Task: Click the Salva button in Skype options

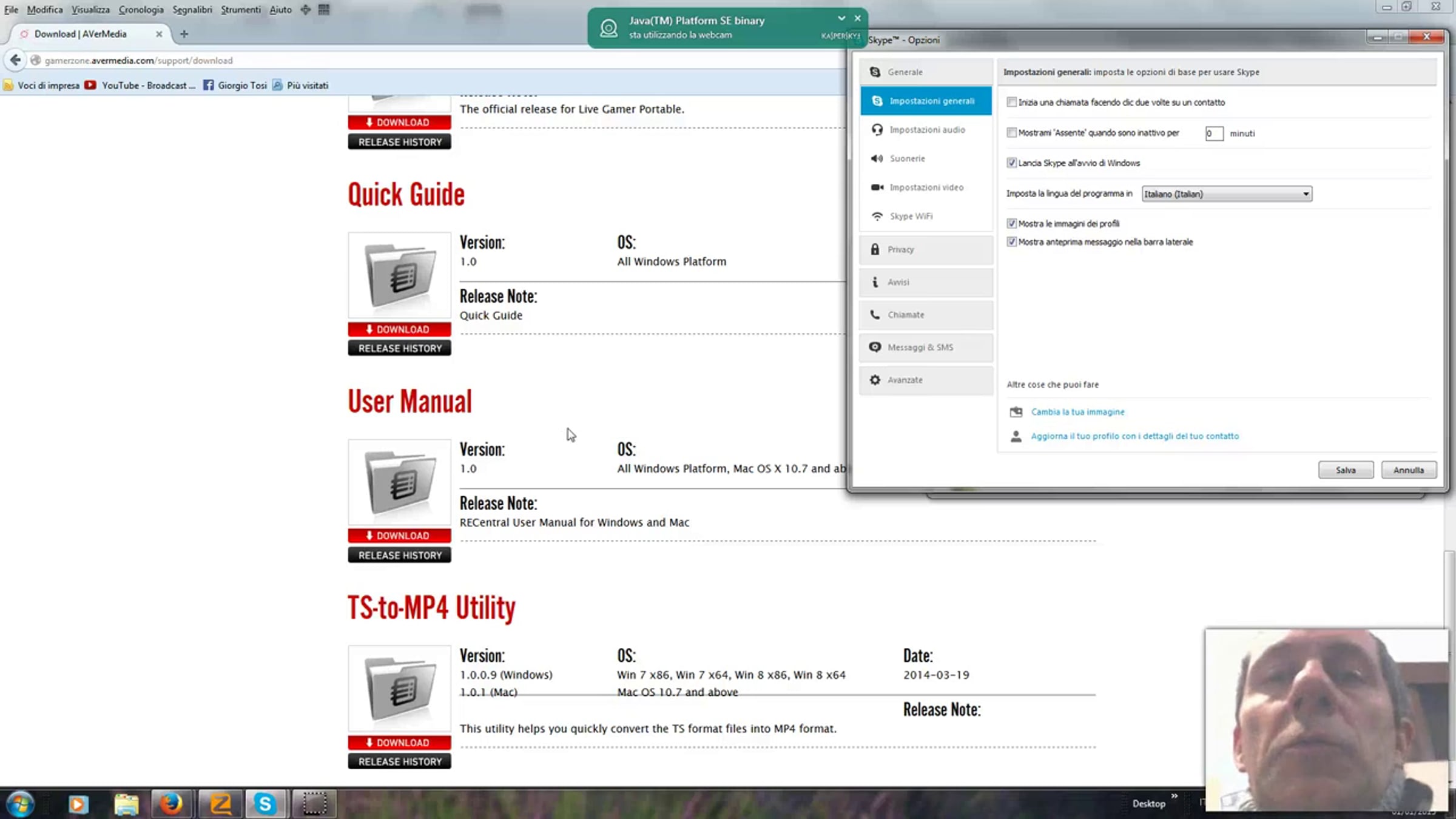Action: pyautogui.click(x=1346, y=470)
